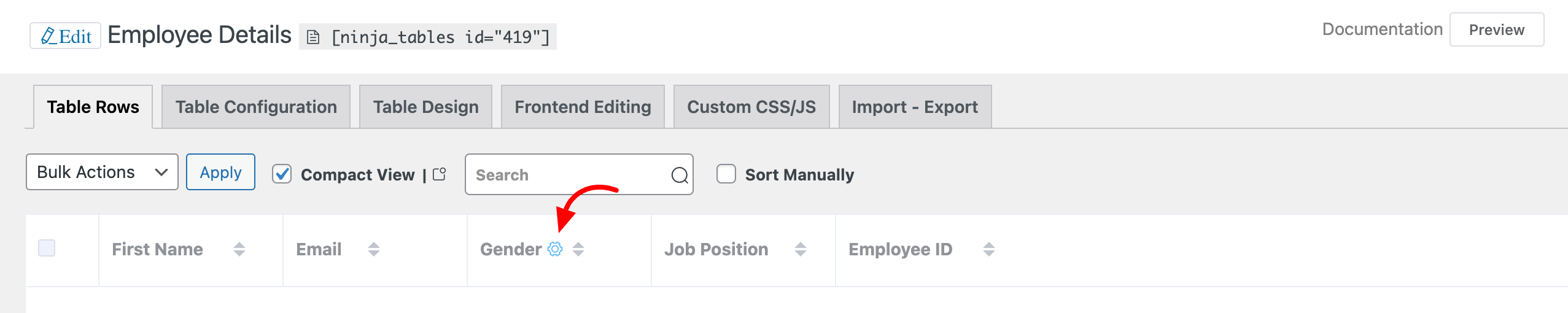Open the Documentation link
This screenshot has width=1568, height=313.
click(x=1382, y=29)
